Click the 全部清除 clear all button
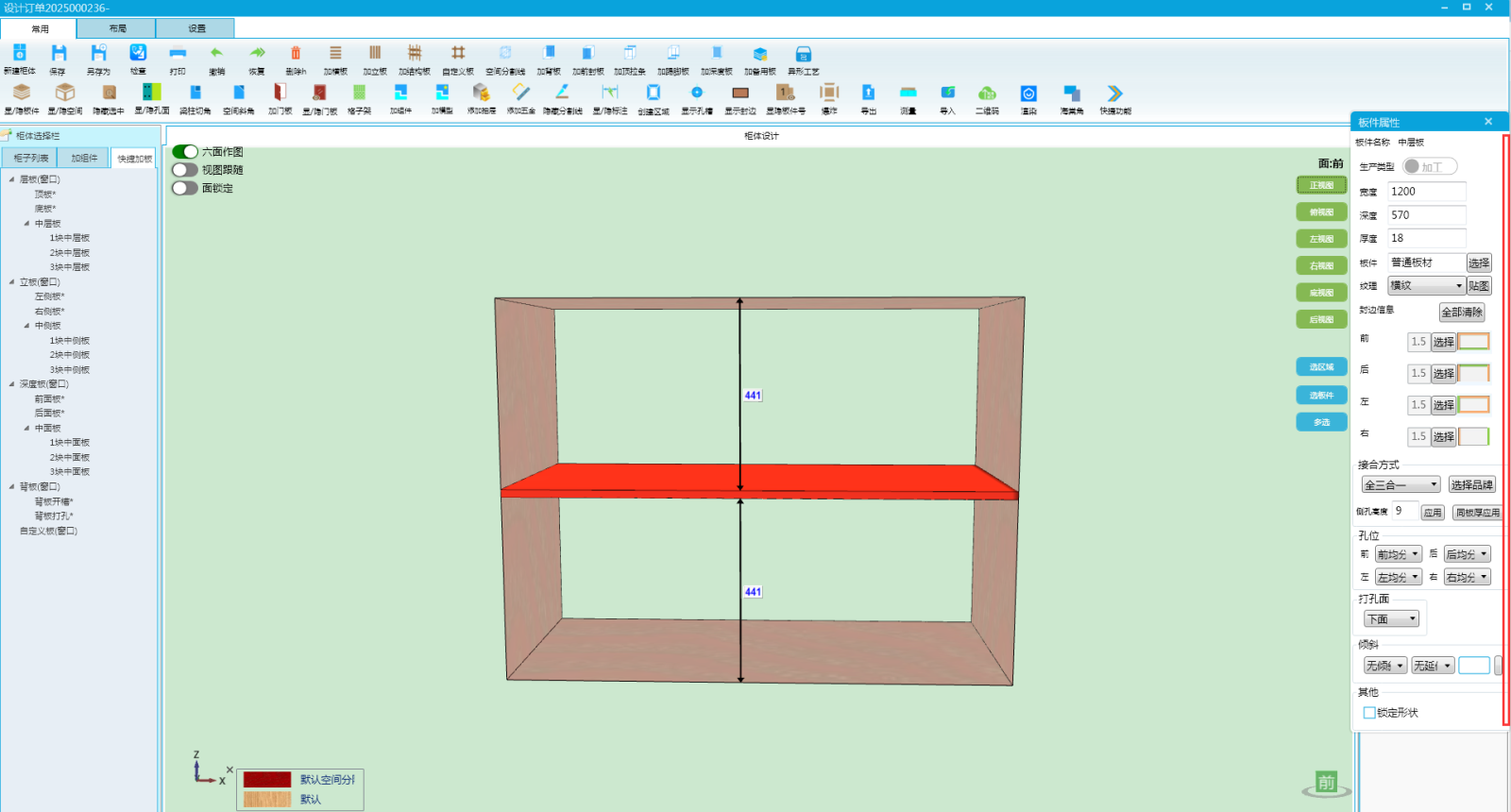 click(1461, 313)
